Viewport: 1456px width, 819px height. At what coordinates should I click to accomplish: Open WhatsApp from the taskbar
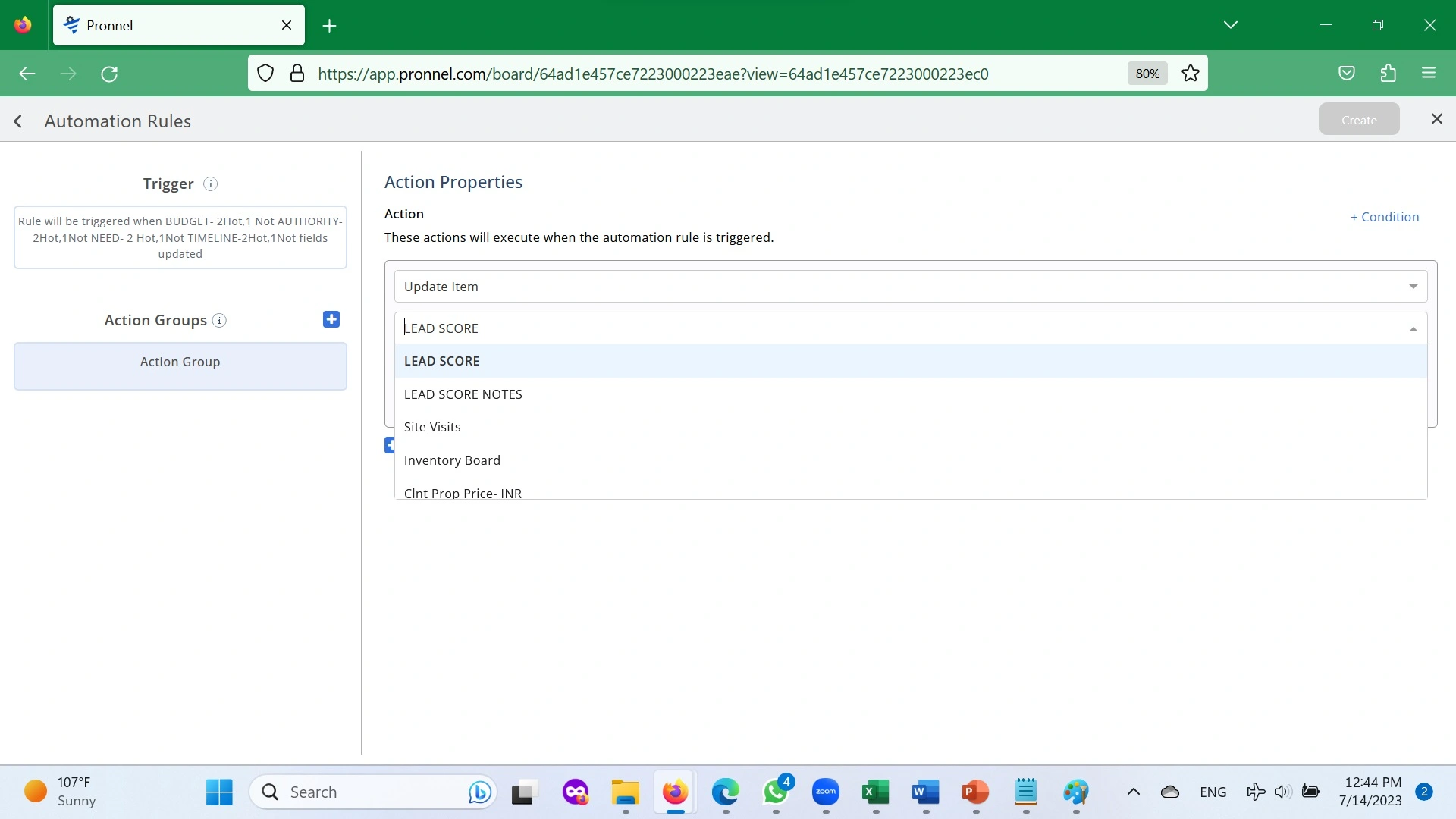click(776, 792)
